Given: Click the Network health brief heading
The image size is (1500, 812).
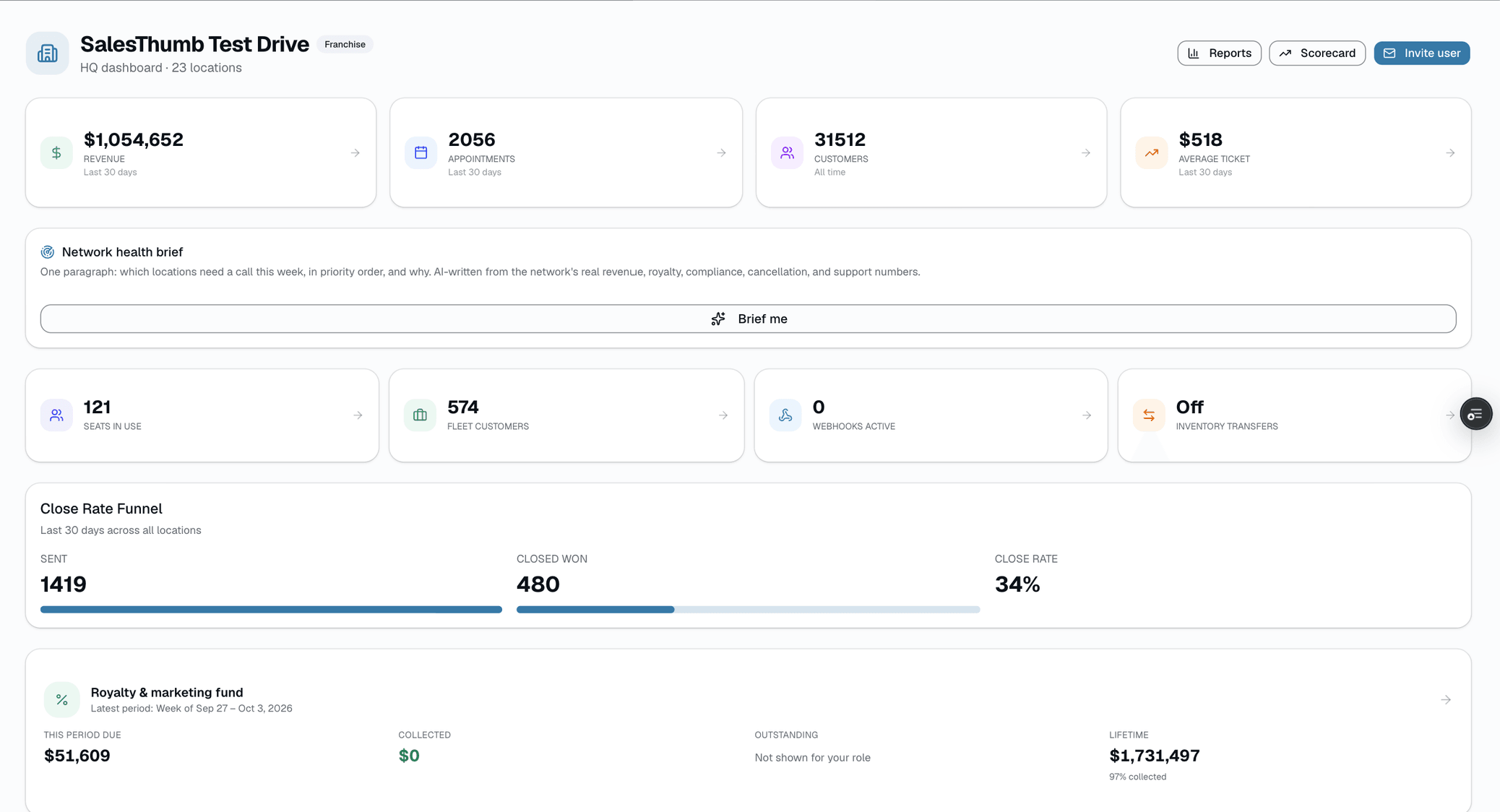Looking at the screenshot, I should (x=122, y=252).
